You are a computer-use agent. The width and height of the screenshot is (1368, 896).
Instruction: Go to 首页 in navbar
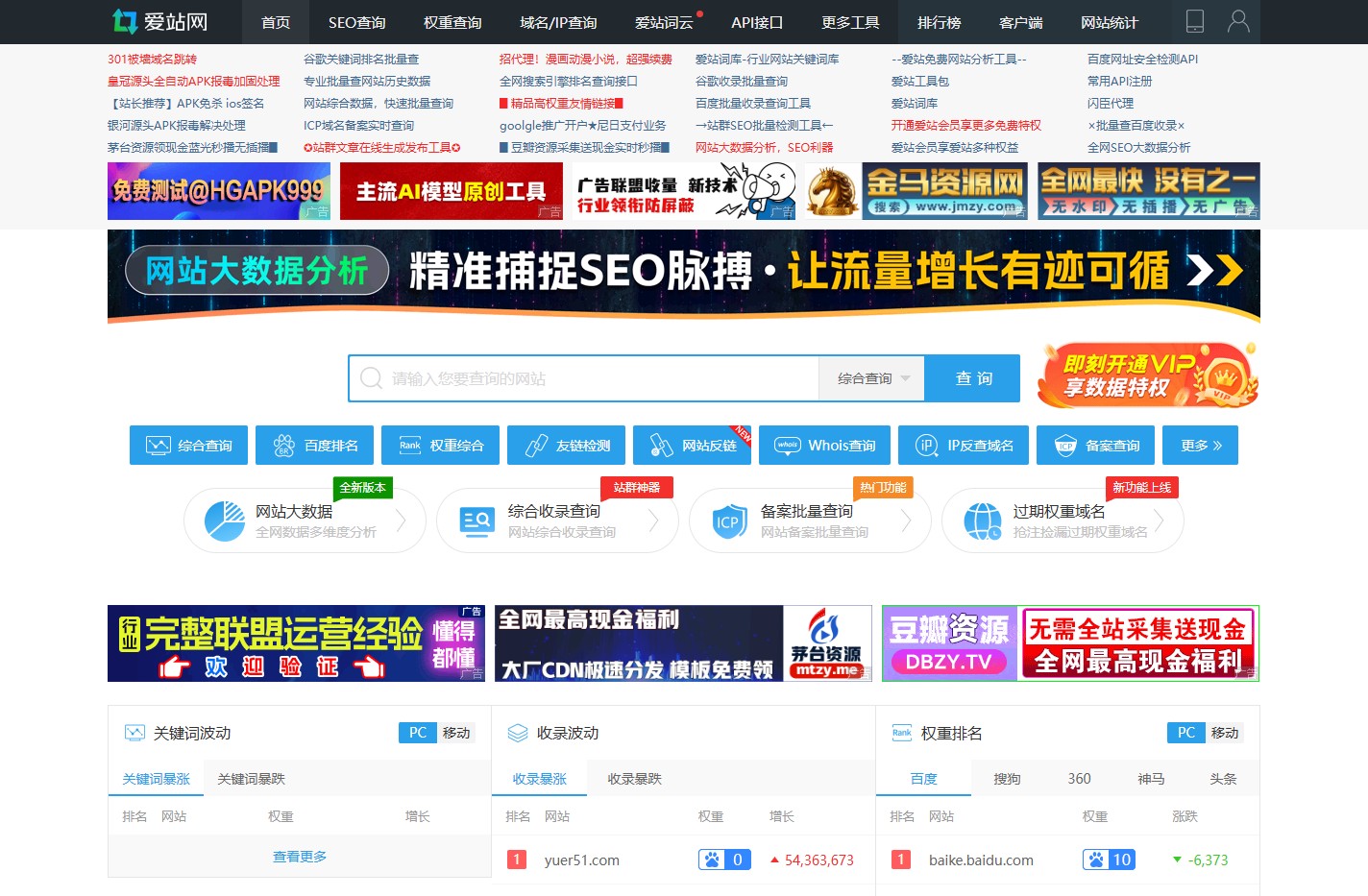(276, 22)
